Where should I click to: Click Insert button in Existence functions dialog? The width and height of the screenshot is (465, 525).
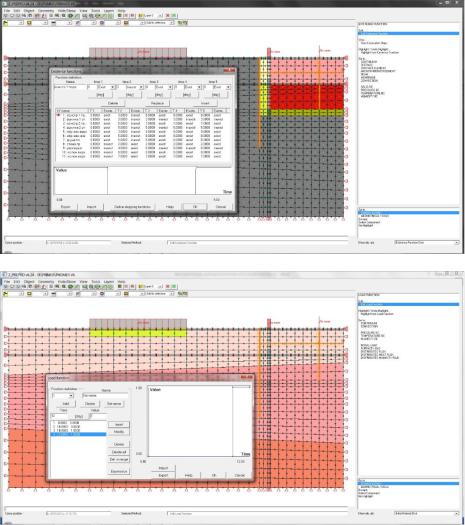pos(205,103)
